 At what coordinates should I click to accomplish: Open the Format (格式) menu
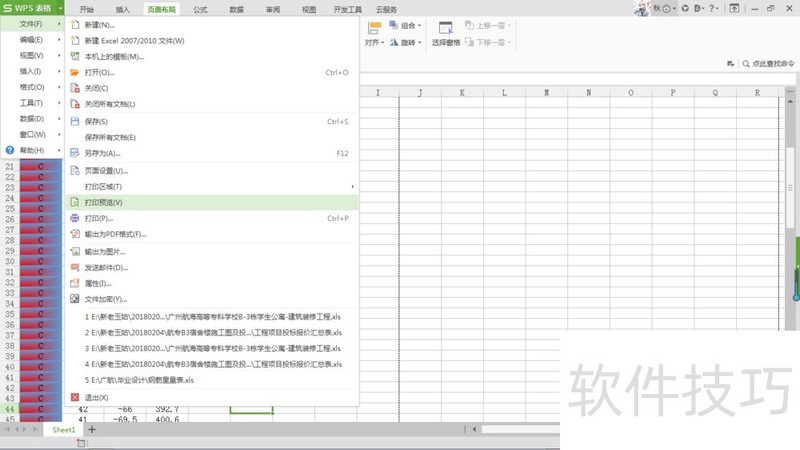[32, 87]
